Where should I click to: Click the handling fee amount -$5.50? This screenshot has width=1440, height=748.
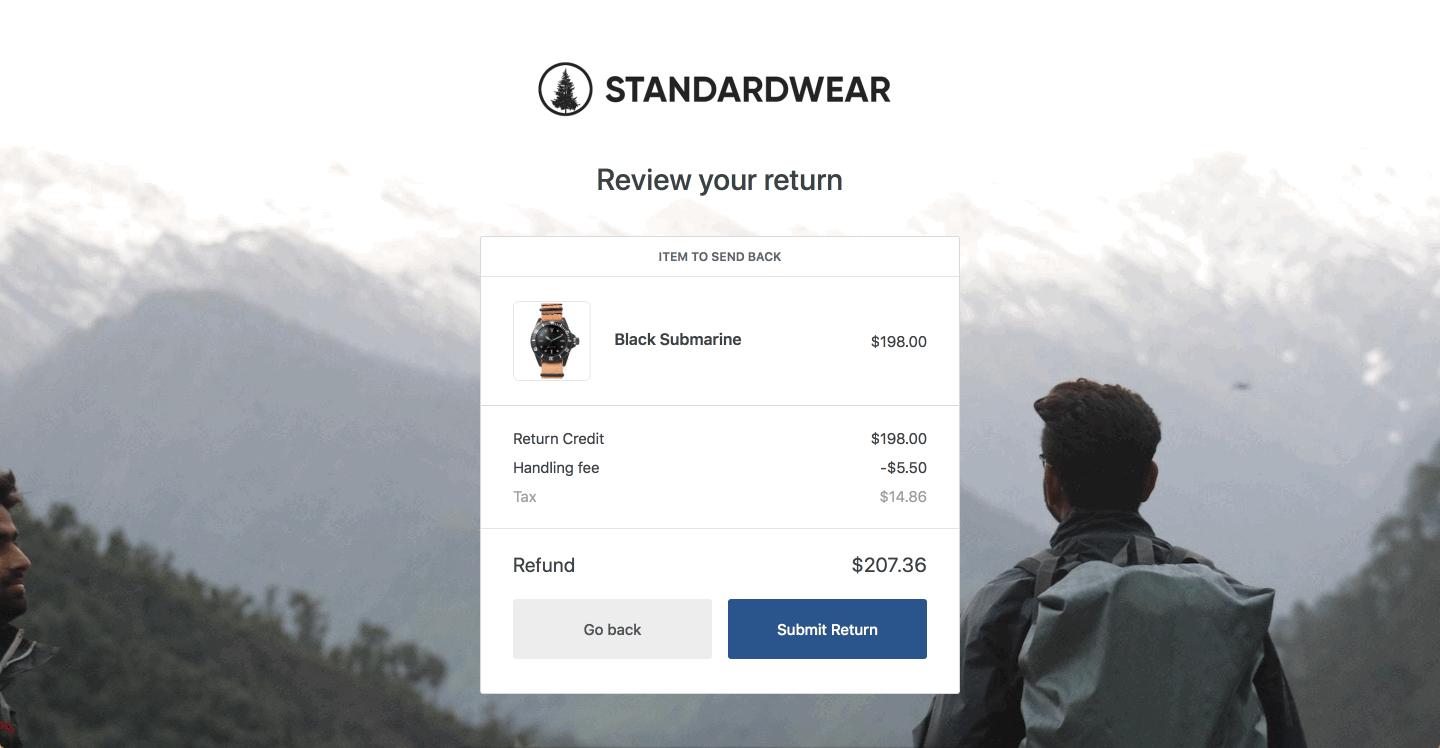click(x=903, y=467)
